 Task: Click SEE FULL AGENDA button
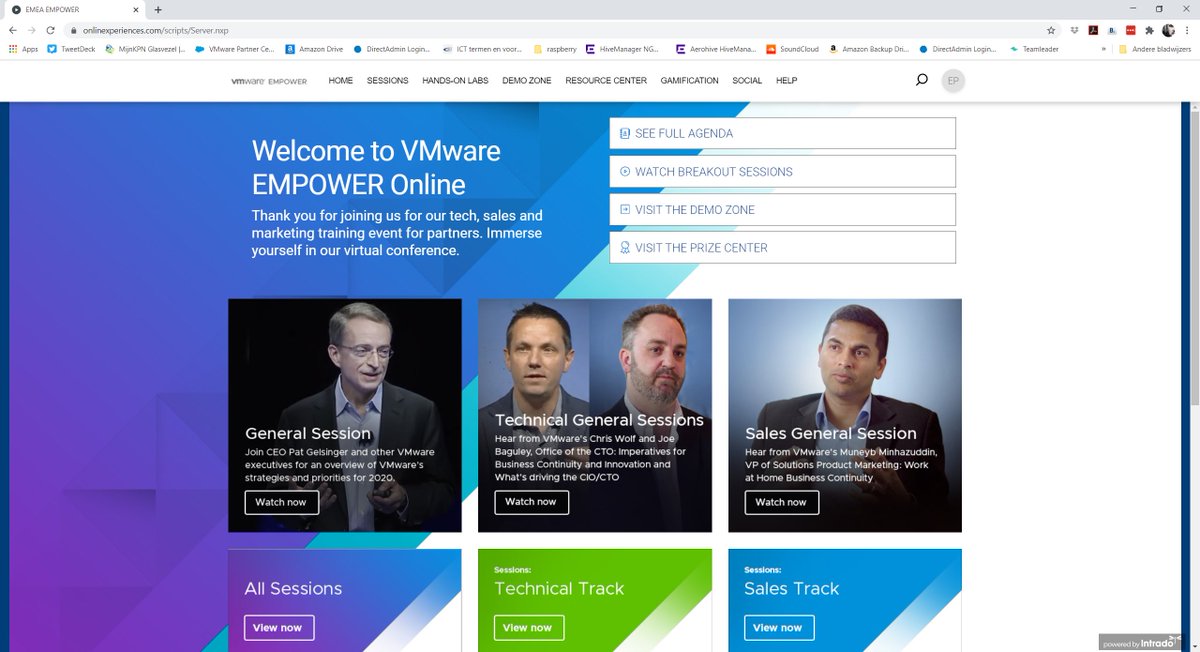point(782,133)
